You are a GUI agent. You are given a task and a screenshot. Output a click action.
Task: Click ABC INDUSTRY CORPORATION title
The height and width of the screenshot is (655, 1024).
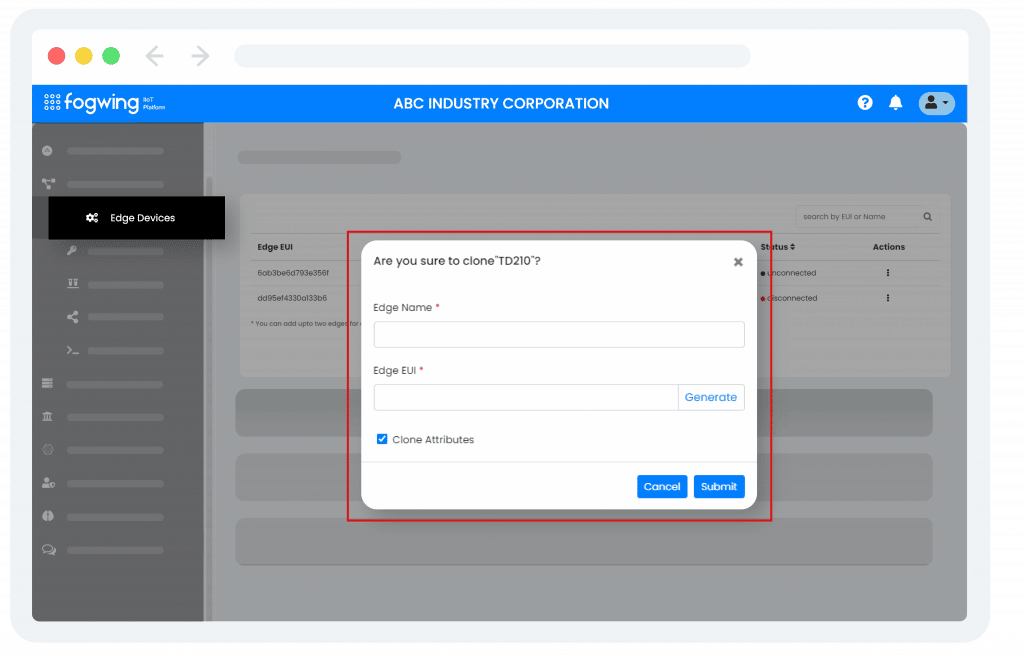501,103
